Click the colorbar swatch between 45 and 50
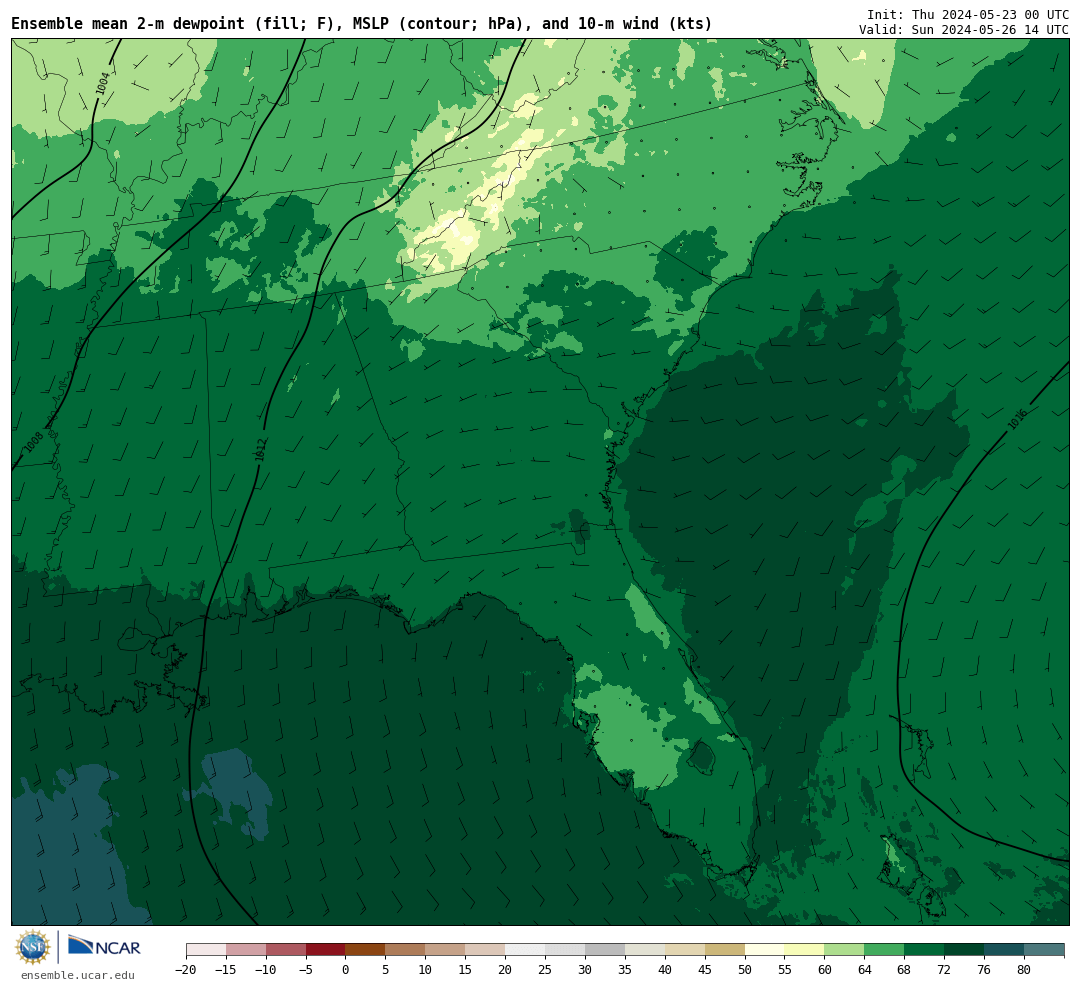1080x988 pixels. tap(725, 950)
